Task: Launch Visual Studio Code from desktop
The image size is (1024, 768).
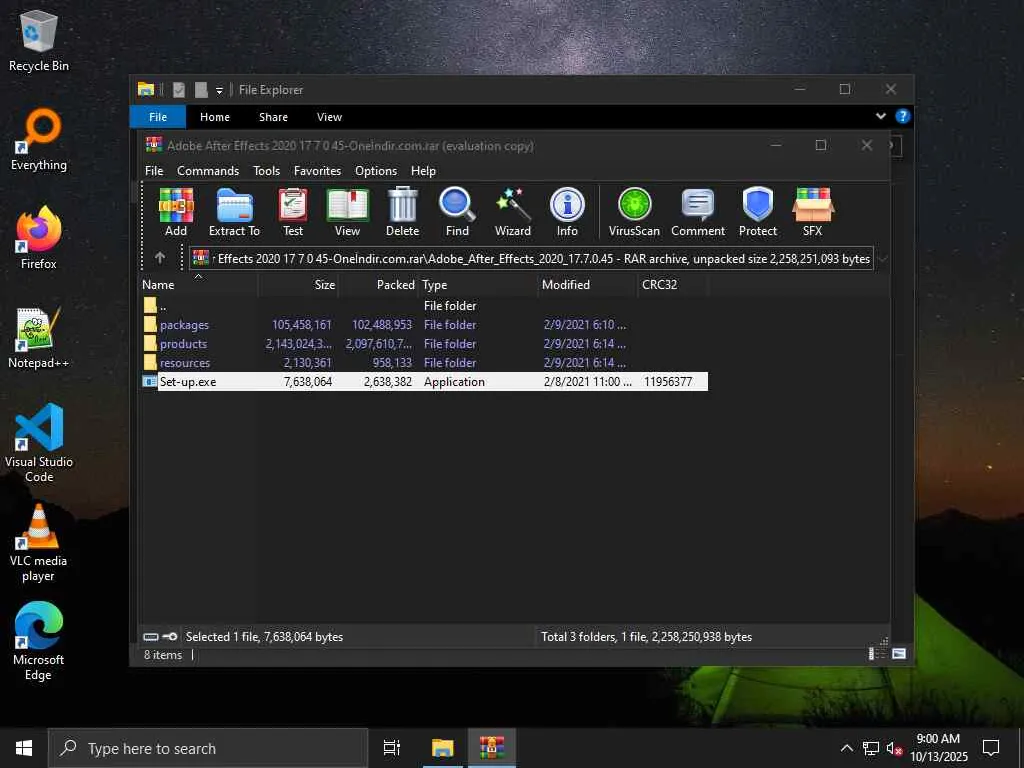Action: pos(39,444)
